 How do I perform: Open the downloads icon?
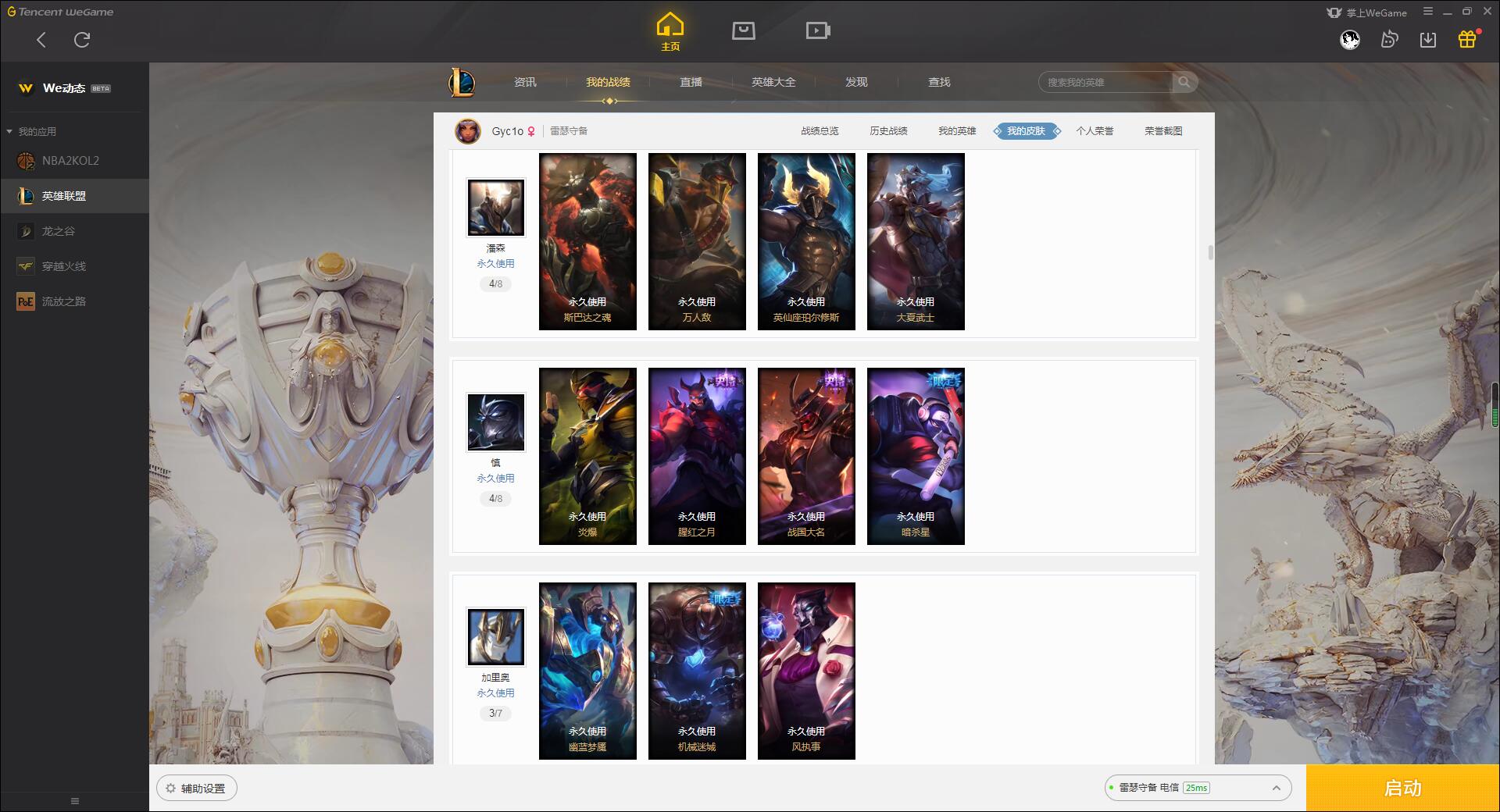click(x=1428, y=39)
